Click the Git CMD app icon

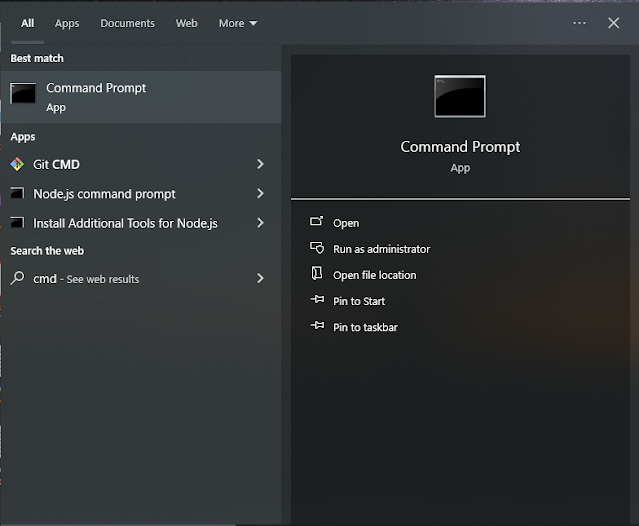[17, 164]
